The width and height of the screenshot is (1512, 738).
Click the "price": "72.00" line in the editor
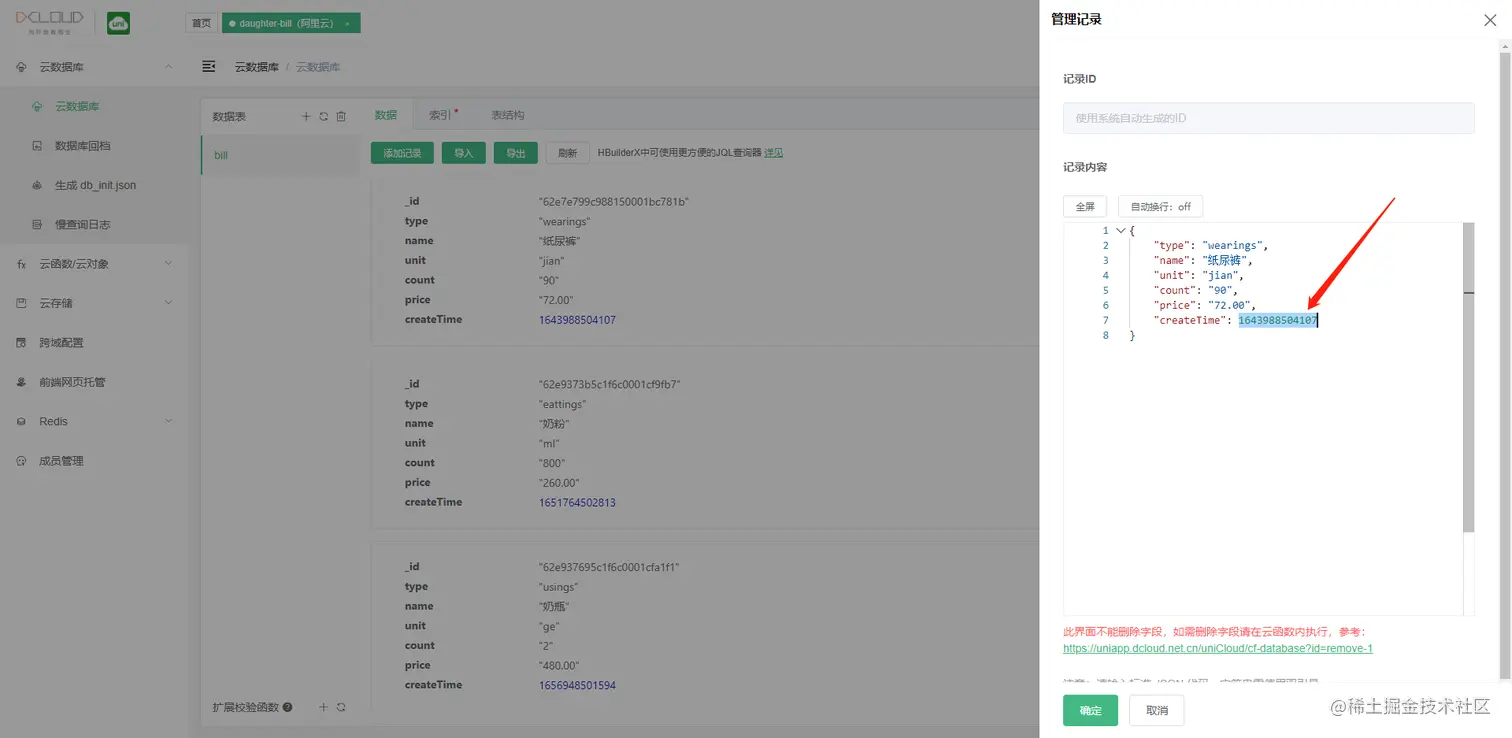coord(1205,305)
